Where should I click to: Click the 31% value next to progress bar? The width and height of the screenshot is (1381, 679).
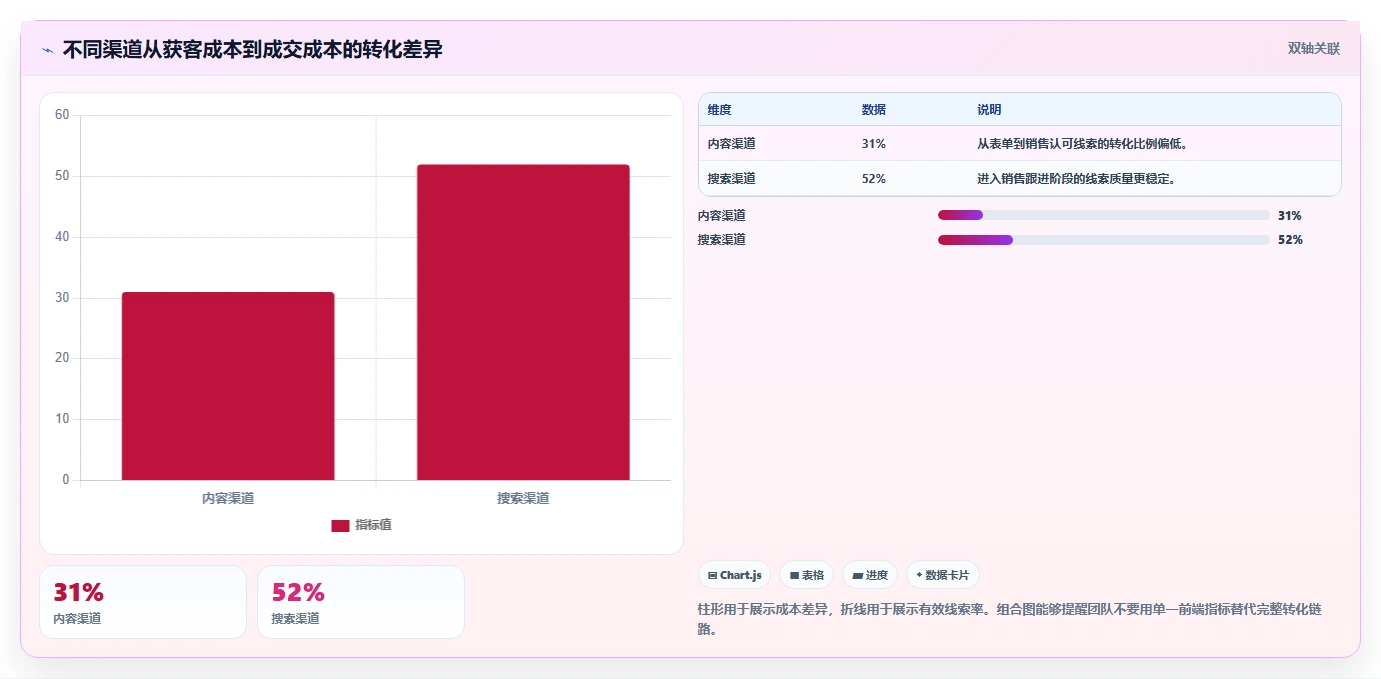coord(1290,215)
